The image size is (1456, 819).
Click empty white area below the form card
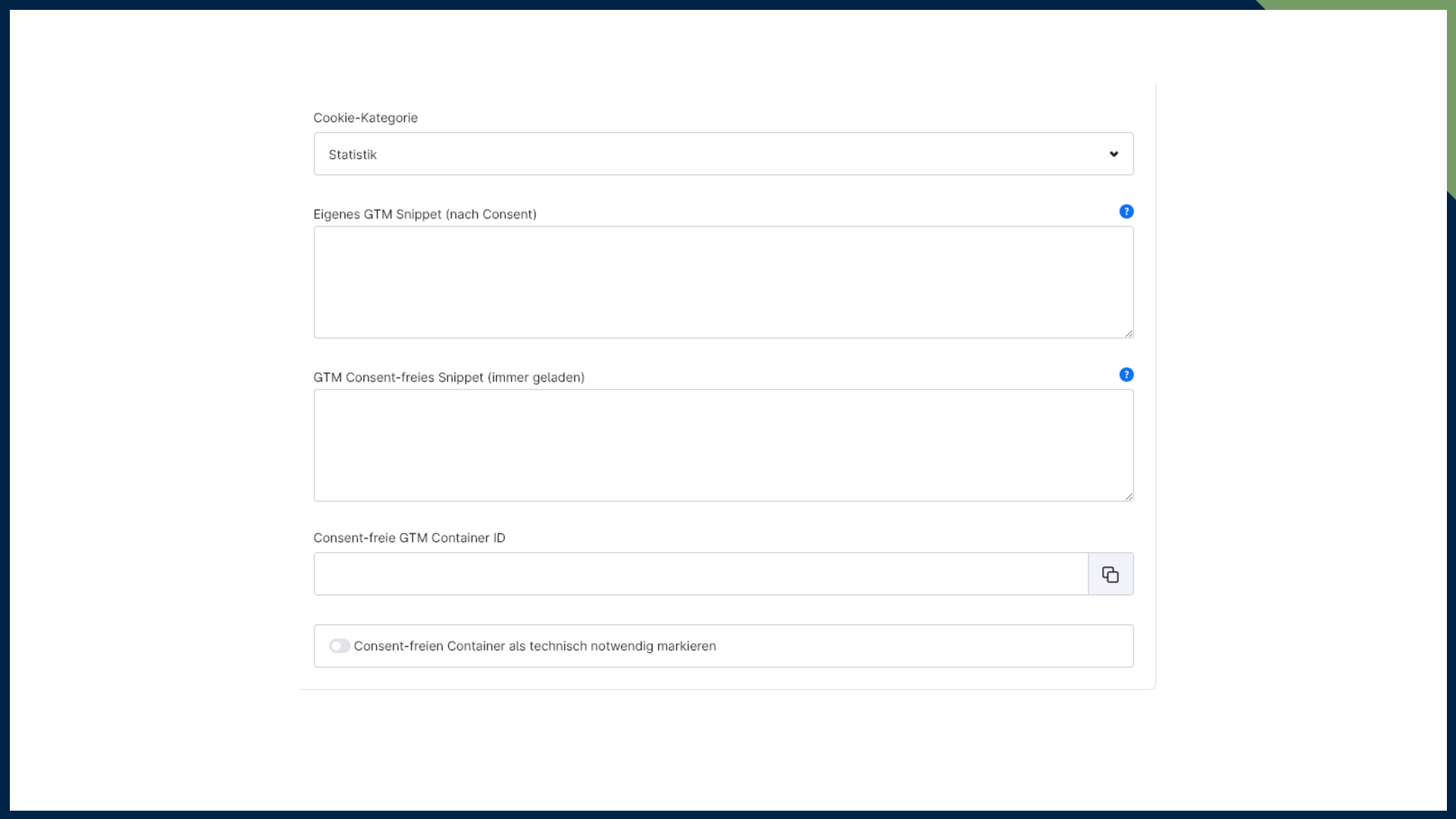point(728,751)
